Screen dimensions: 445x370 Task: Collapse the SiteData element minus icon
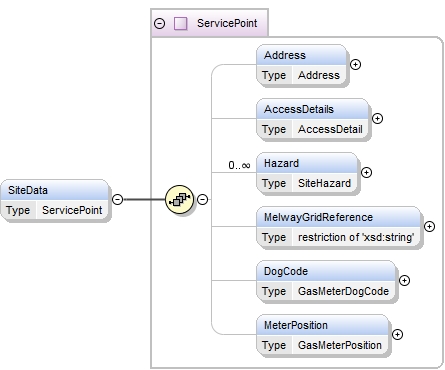(x=117, y=199)
